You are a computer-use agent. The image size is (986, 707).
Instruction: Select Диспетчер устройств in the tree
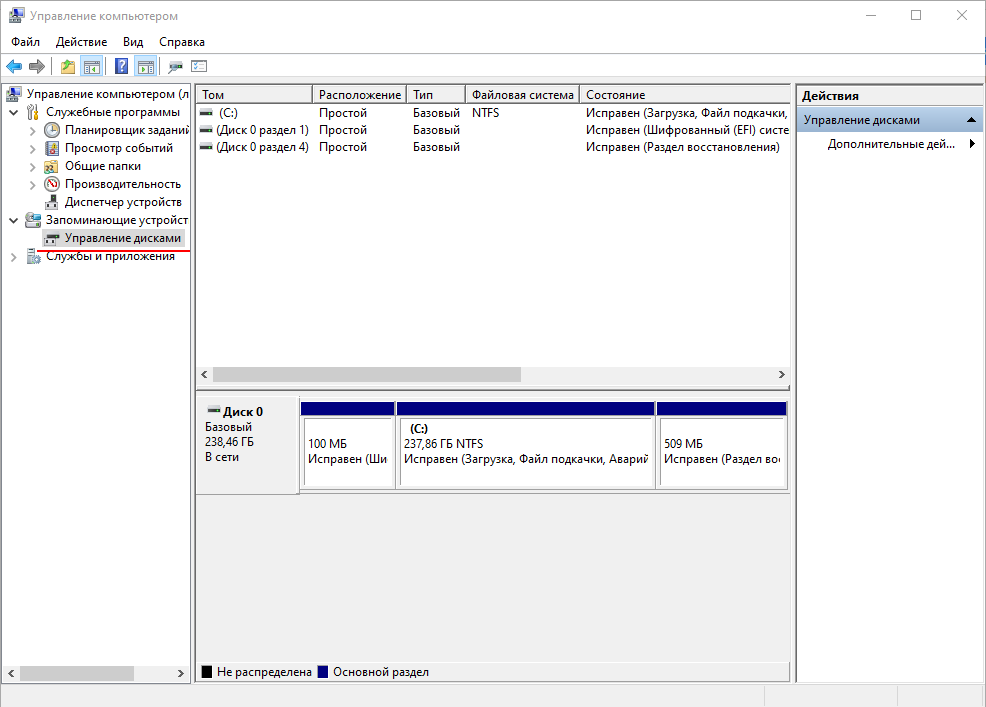click(123, 202)
